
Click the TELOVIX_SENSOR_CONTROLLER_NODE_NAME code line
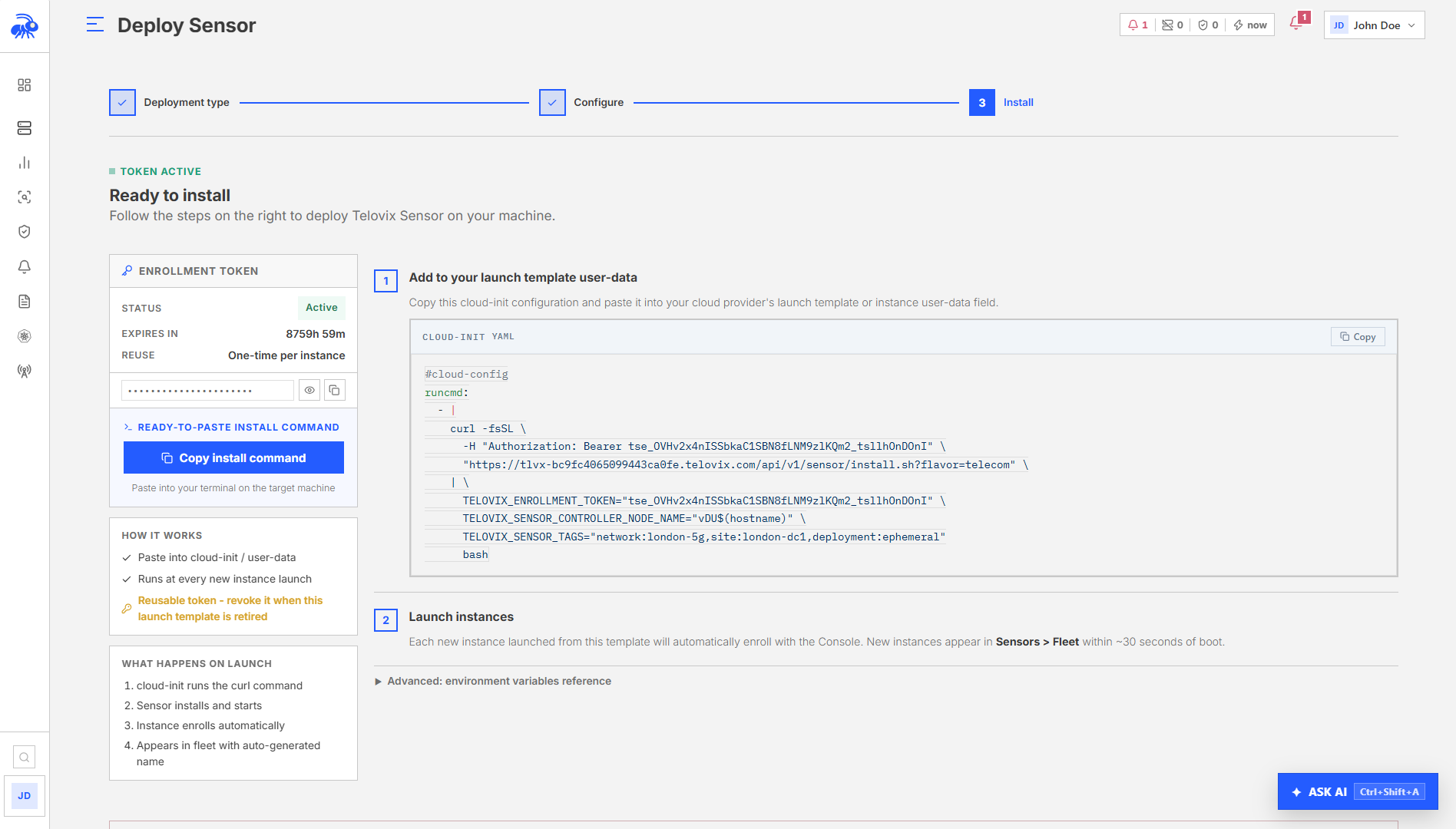(634, 519)
